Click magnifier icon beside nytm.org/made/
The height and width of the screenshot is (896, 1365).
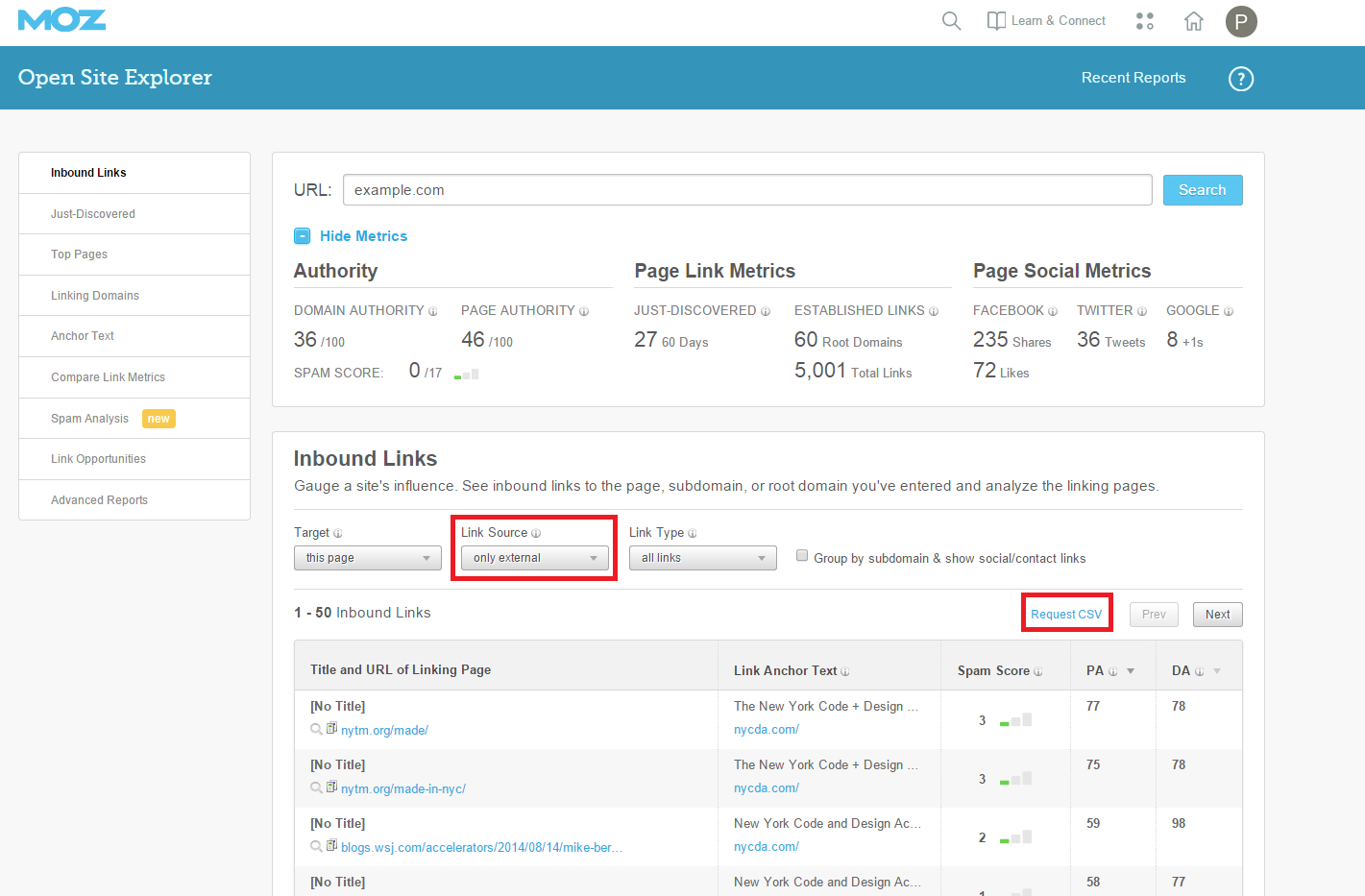tap(316, 730)
